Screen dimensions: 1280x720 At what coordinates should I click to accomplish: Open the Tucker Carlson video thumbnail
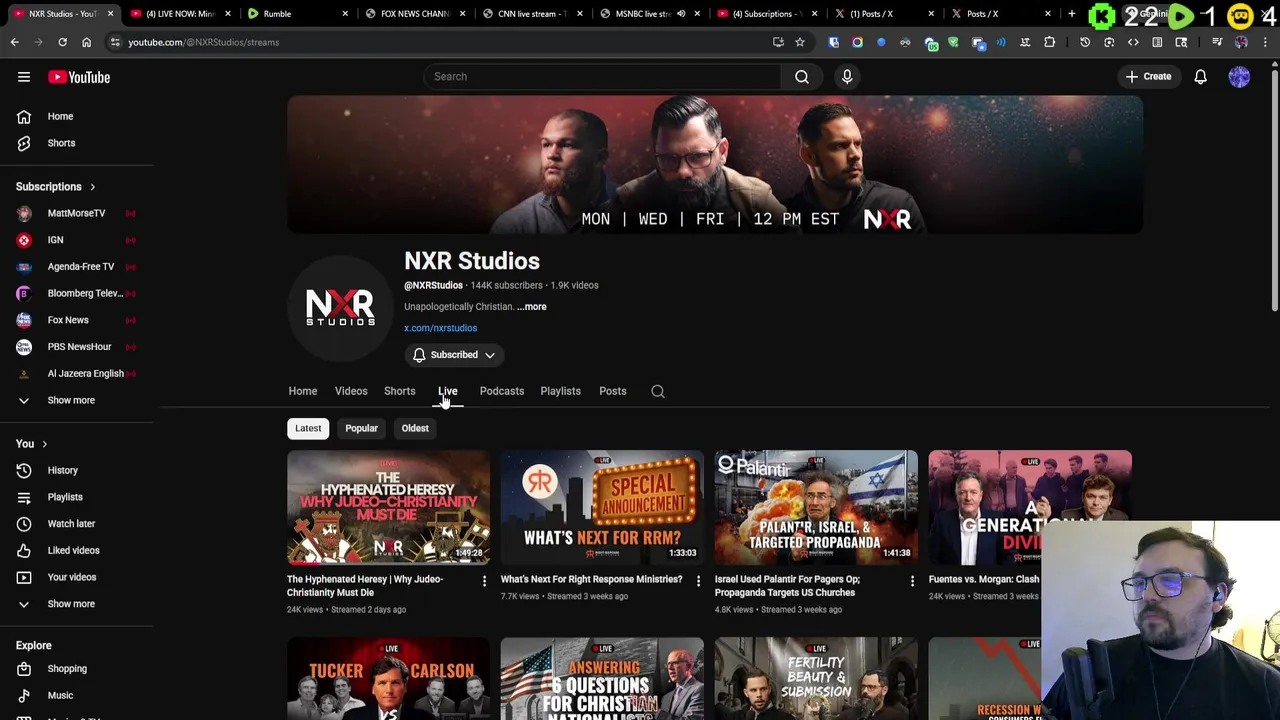click(x=388, y=679)
